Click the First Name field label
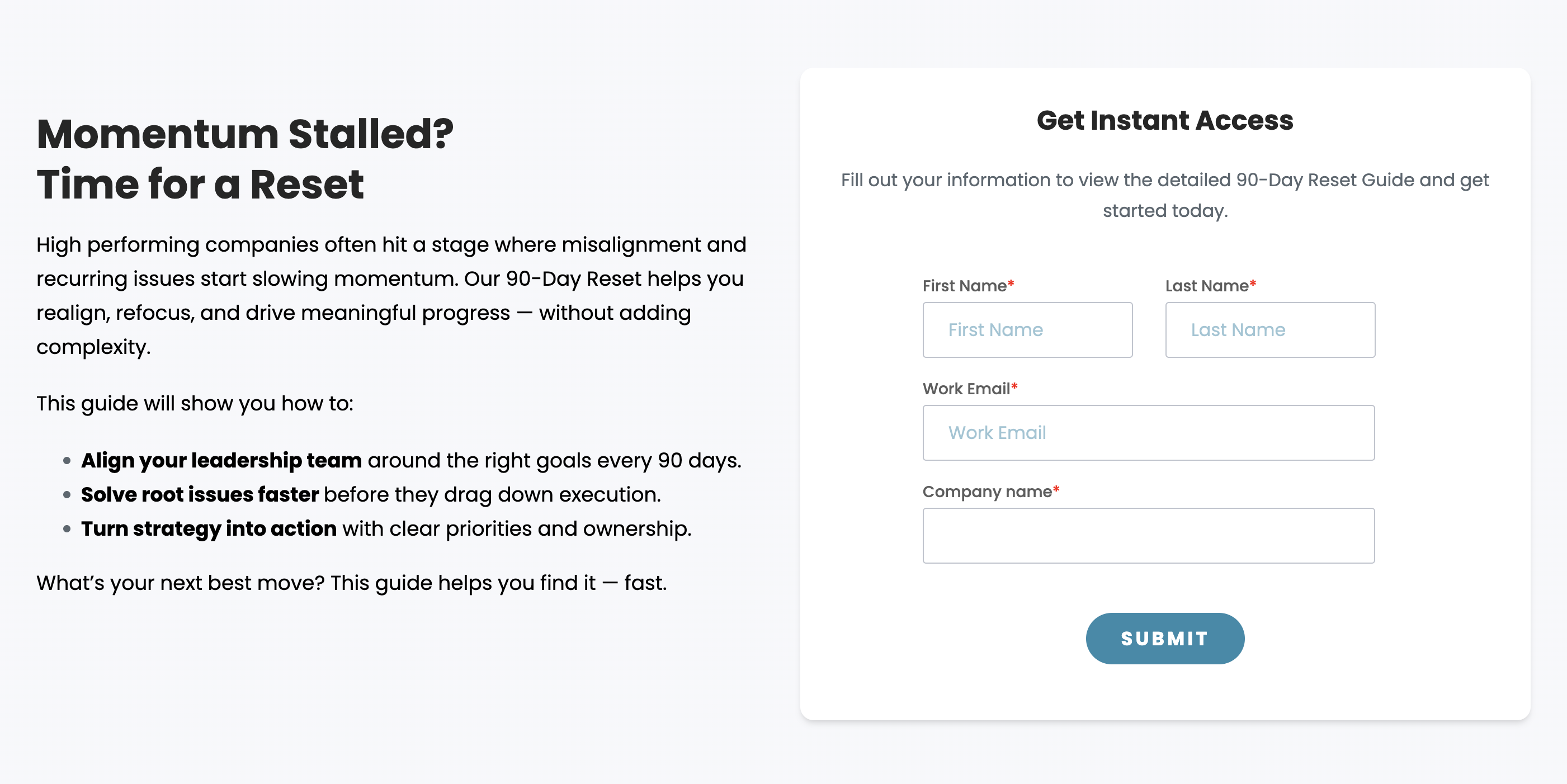The image size is (1567, 784). [964, 285]
